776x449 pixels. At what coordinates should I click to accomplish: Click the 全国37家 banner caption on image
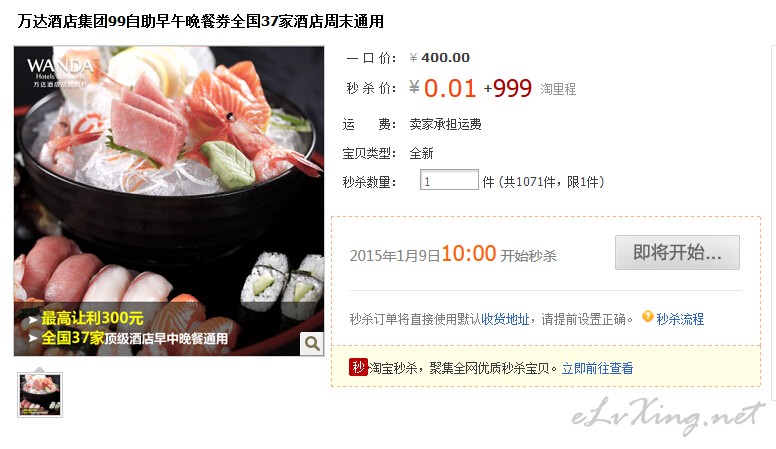134,338
